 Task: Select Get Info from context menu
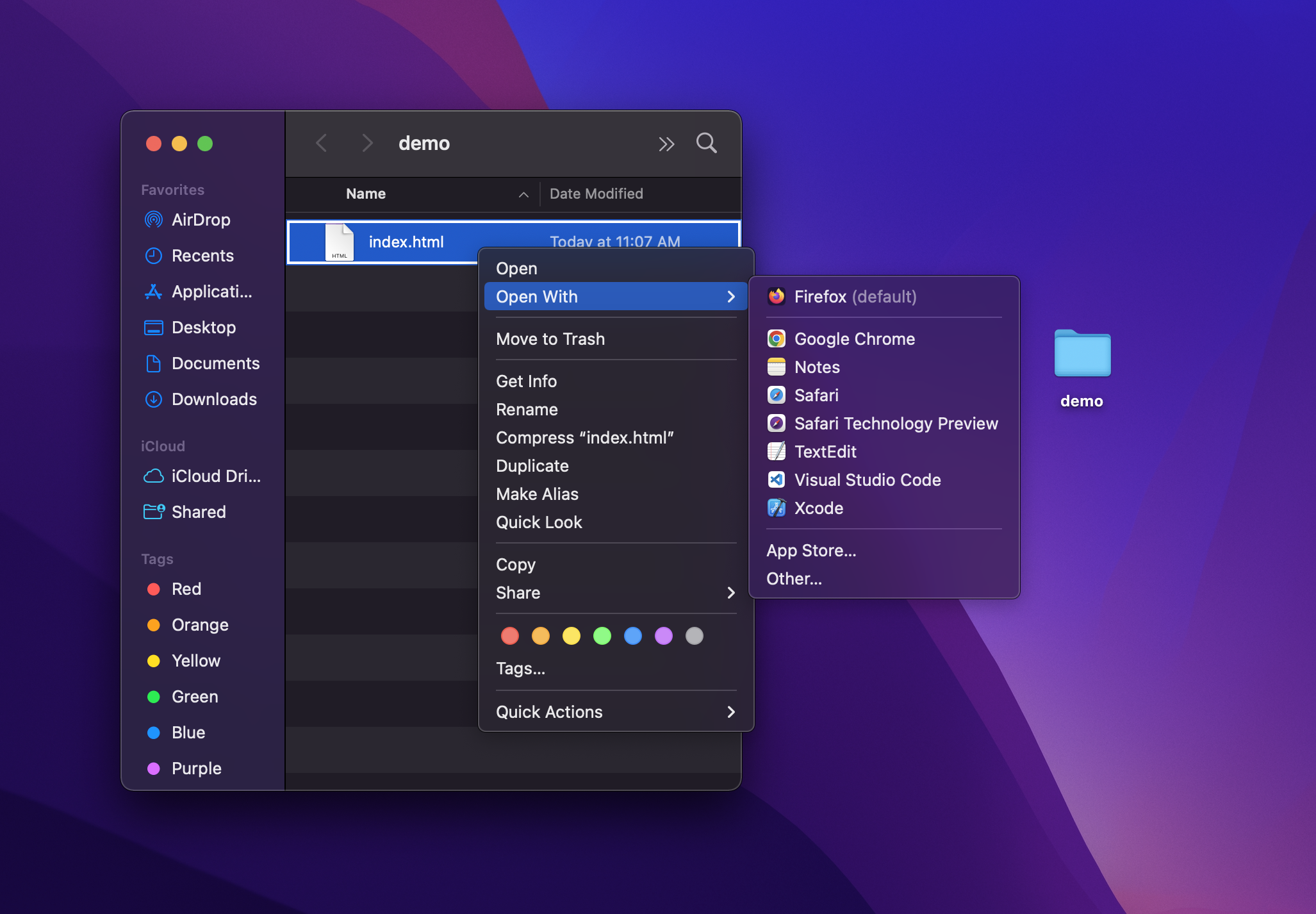click(x=616, y=381)
